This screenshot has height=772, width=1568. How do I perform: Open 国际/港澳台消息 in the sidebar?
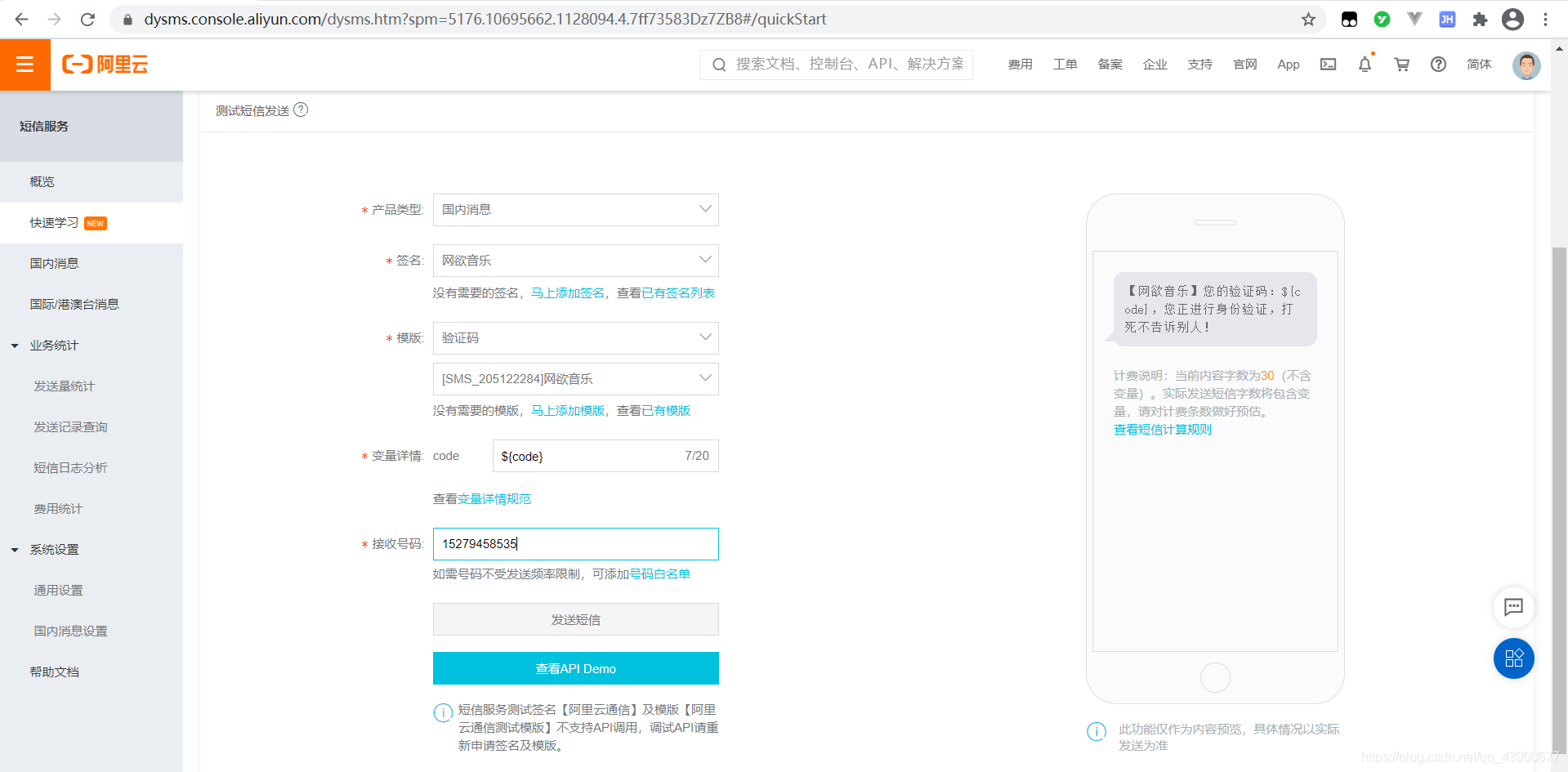[x=92, y=305]
